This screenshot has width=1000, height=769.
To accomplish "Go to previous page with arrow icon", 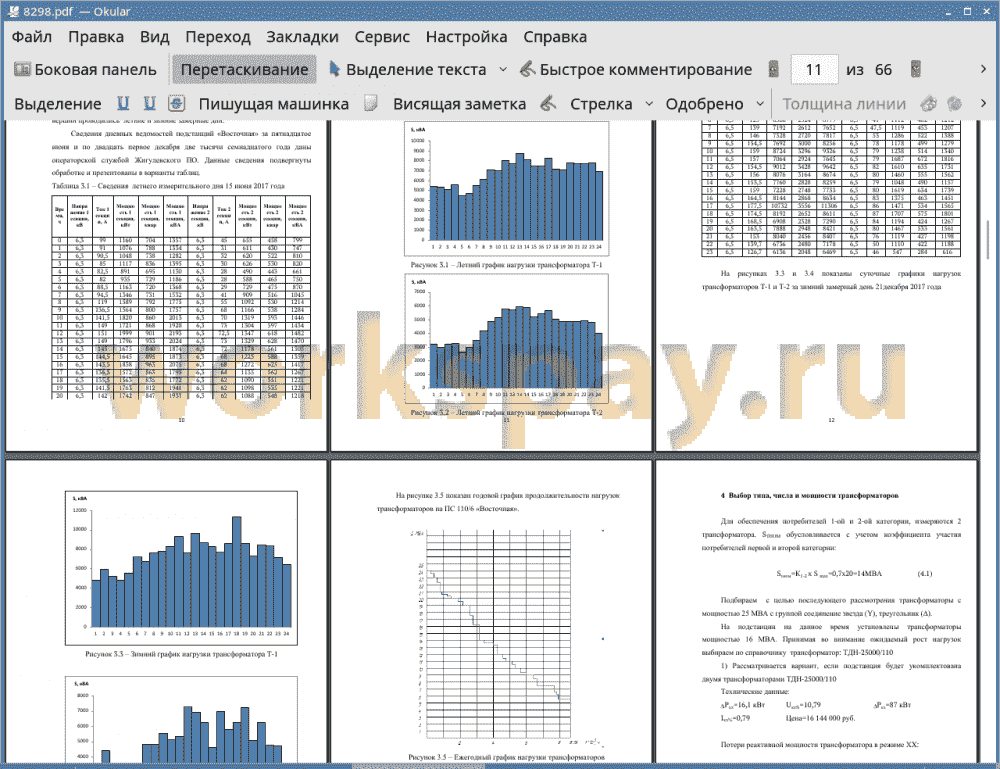I will (774, 69).
